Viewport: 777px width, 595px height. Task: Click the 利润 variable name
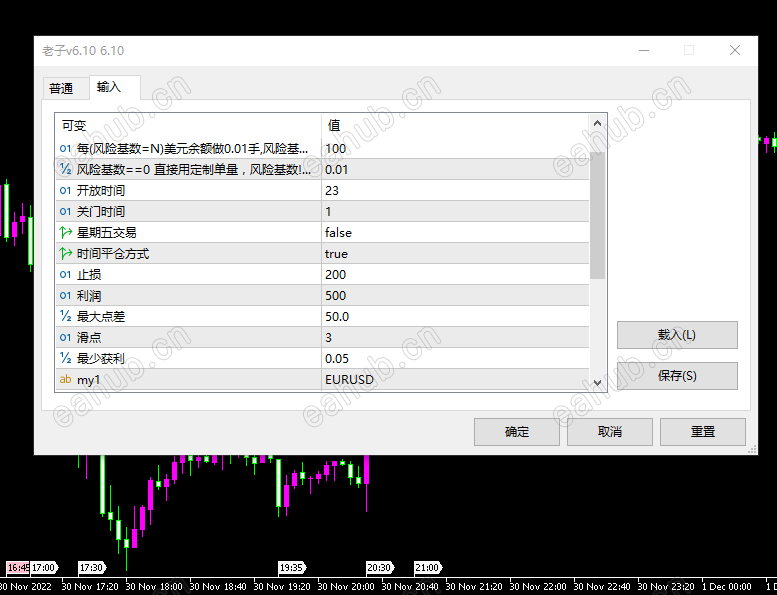click(x=89, y=296)
